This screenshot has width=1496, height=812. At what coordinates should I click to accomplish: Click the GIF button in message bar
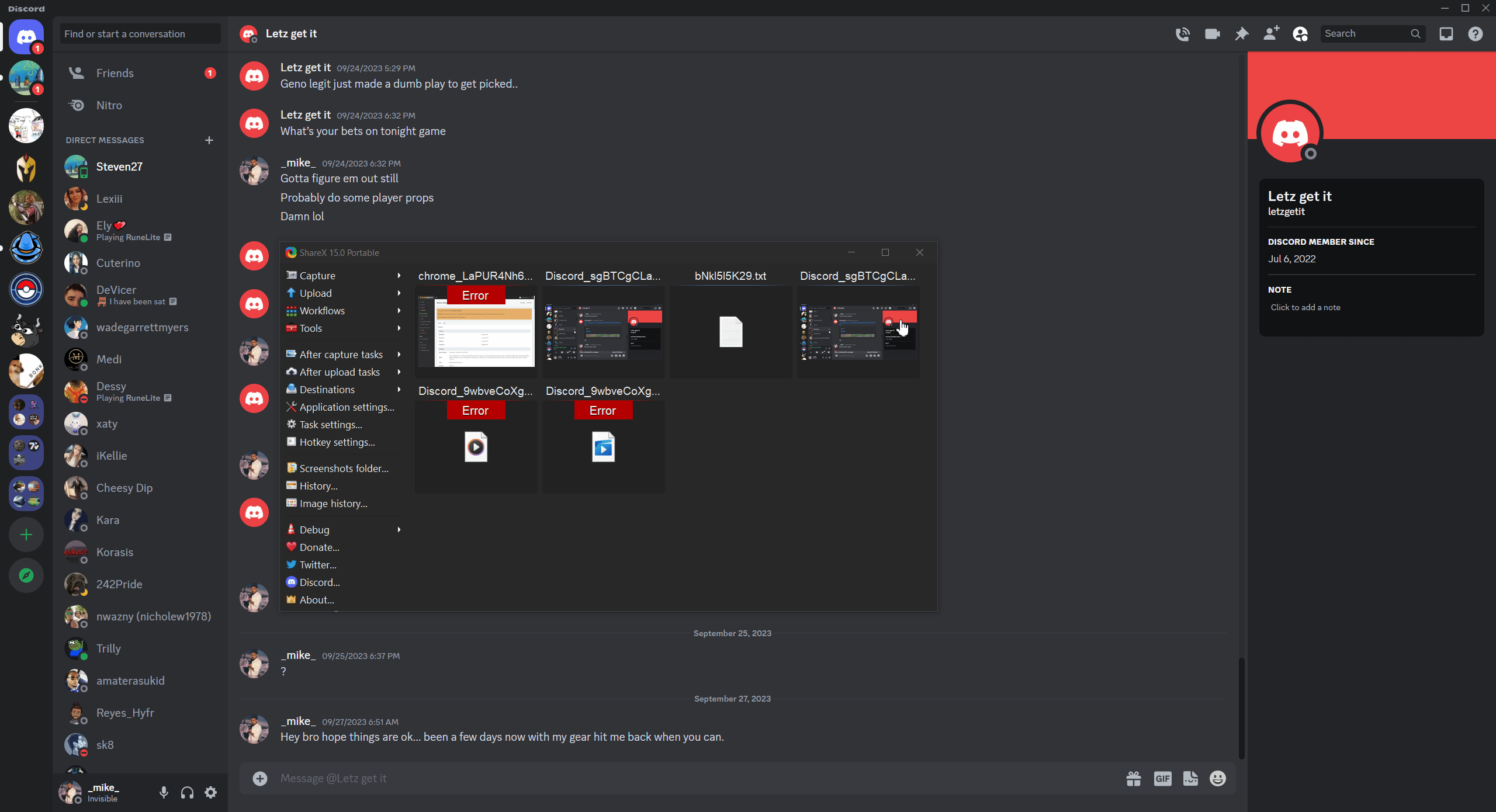tap(1162, 778)
